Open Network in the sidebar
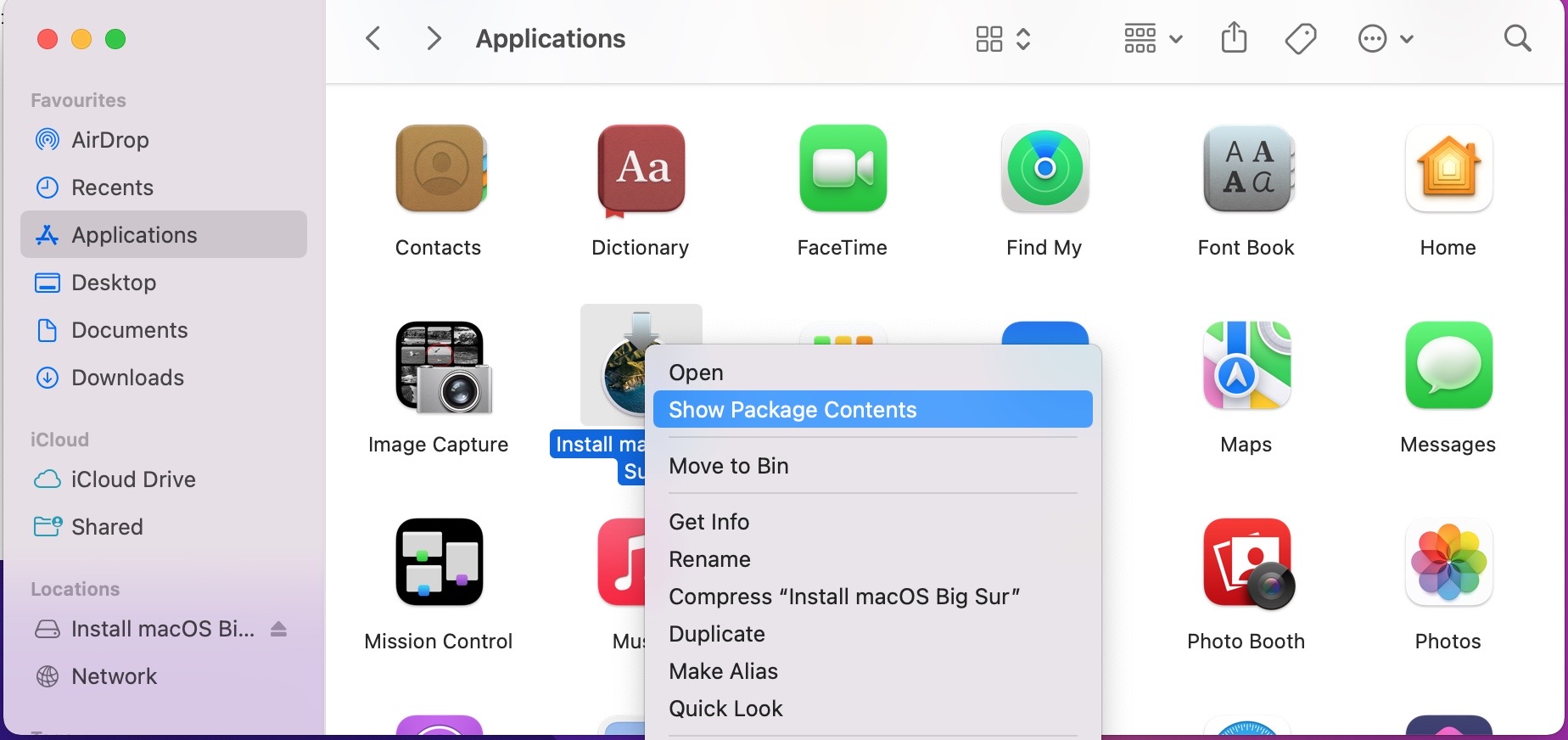Image resolution: width=1568 pixels, height=740 pixels. [164, 676]
